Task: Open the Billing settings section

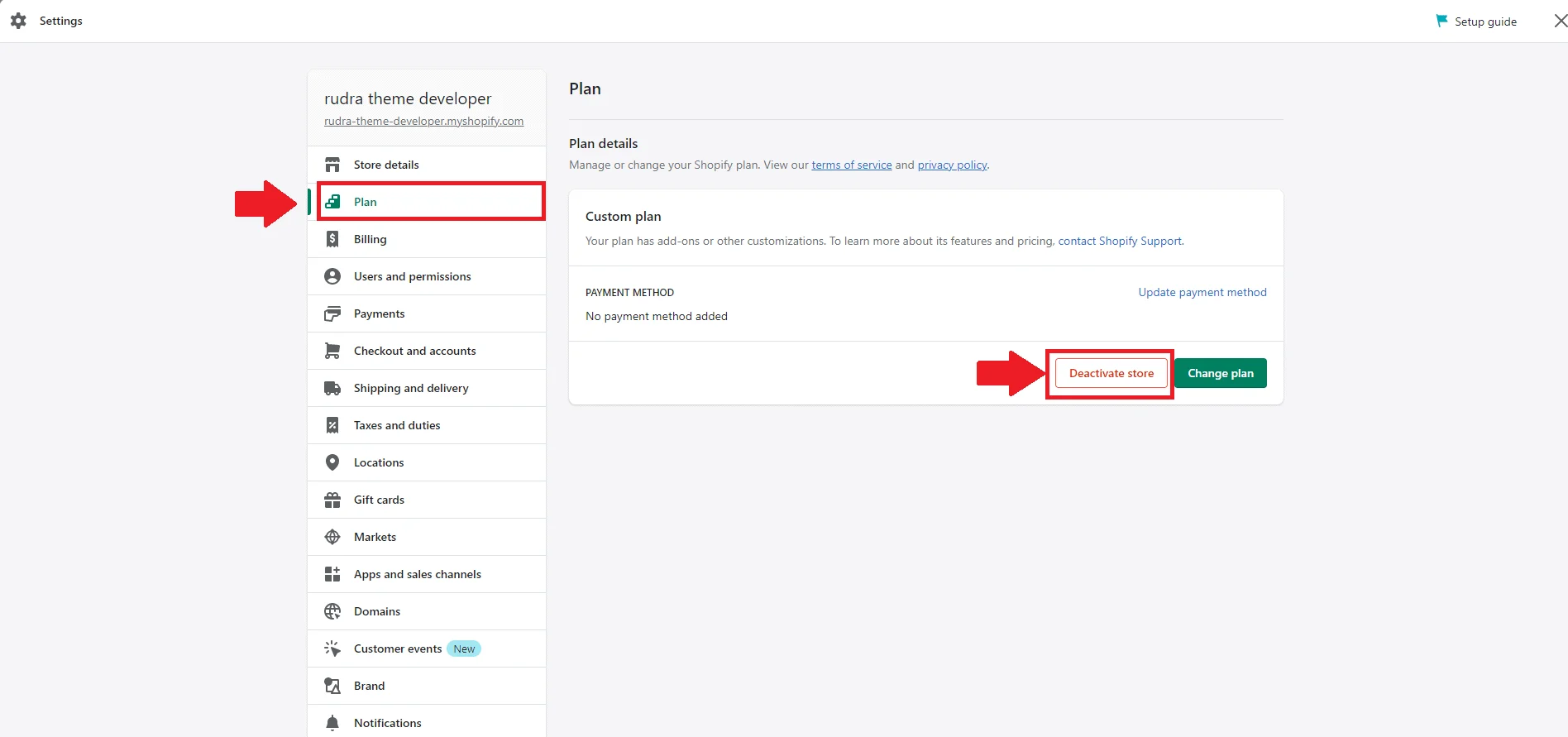Action: click(427, 239)
